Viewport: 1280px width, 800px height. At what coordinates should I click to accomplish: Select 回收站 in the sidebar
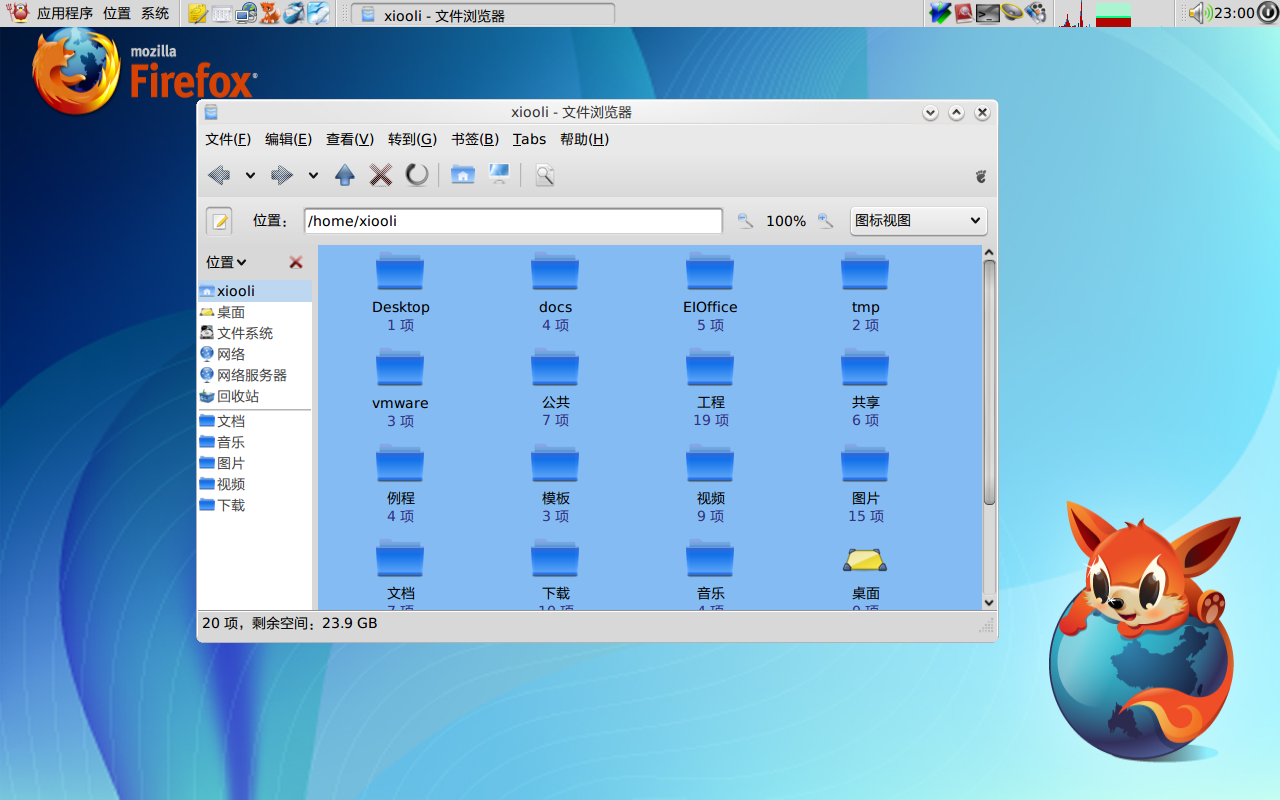point(254,396)
